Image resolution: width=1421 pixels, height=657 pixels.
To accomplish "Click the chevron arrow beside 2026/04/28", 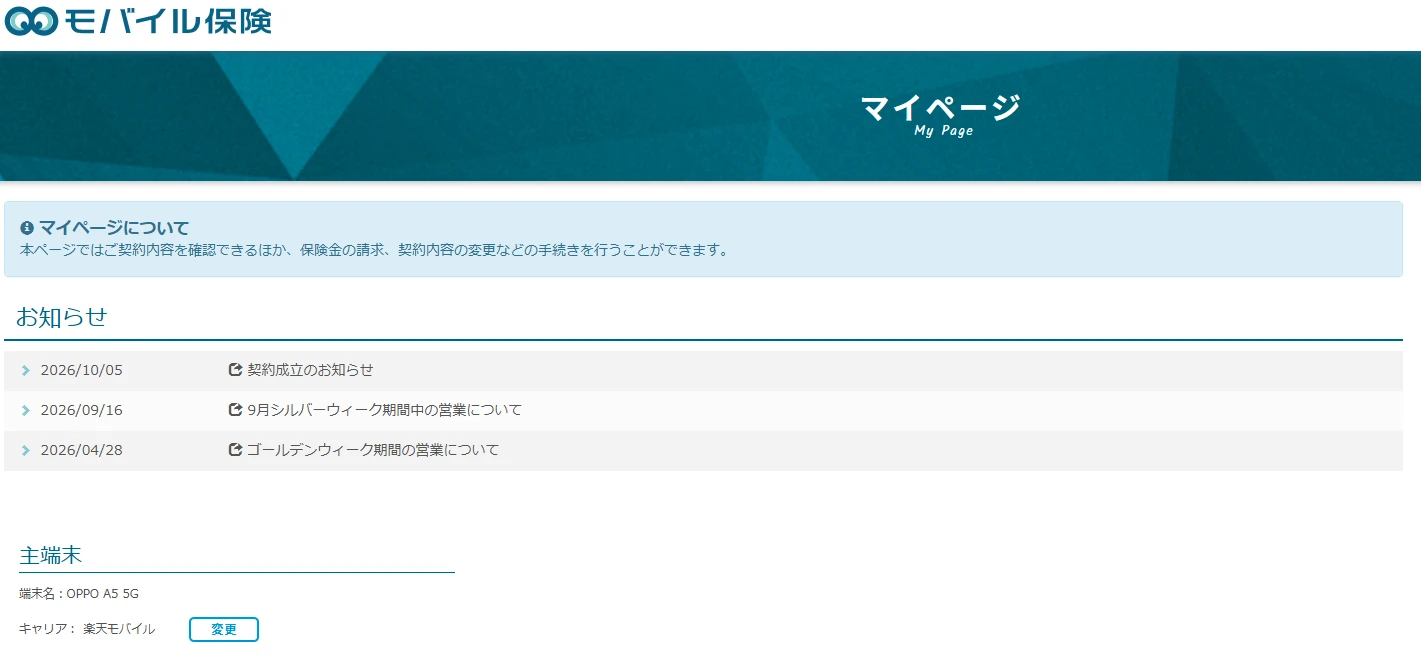I will coord(26,451).
